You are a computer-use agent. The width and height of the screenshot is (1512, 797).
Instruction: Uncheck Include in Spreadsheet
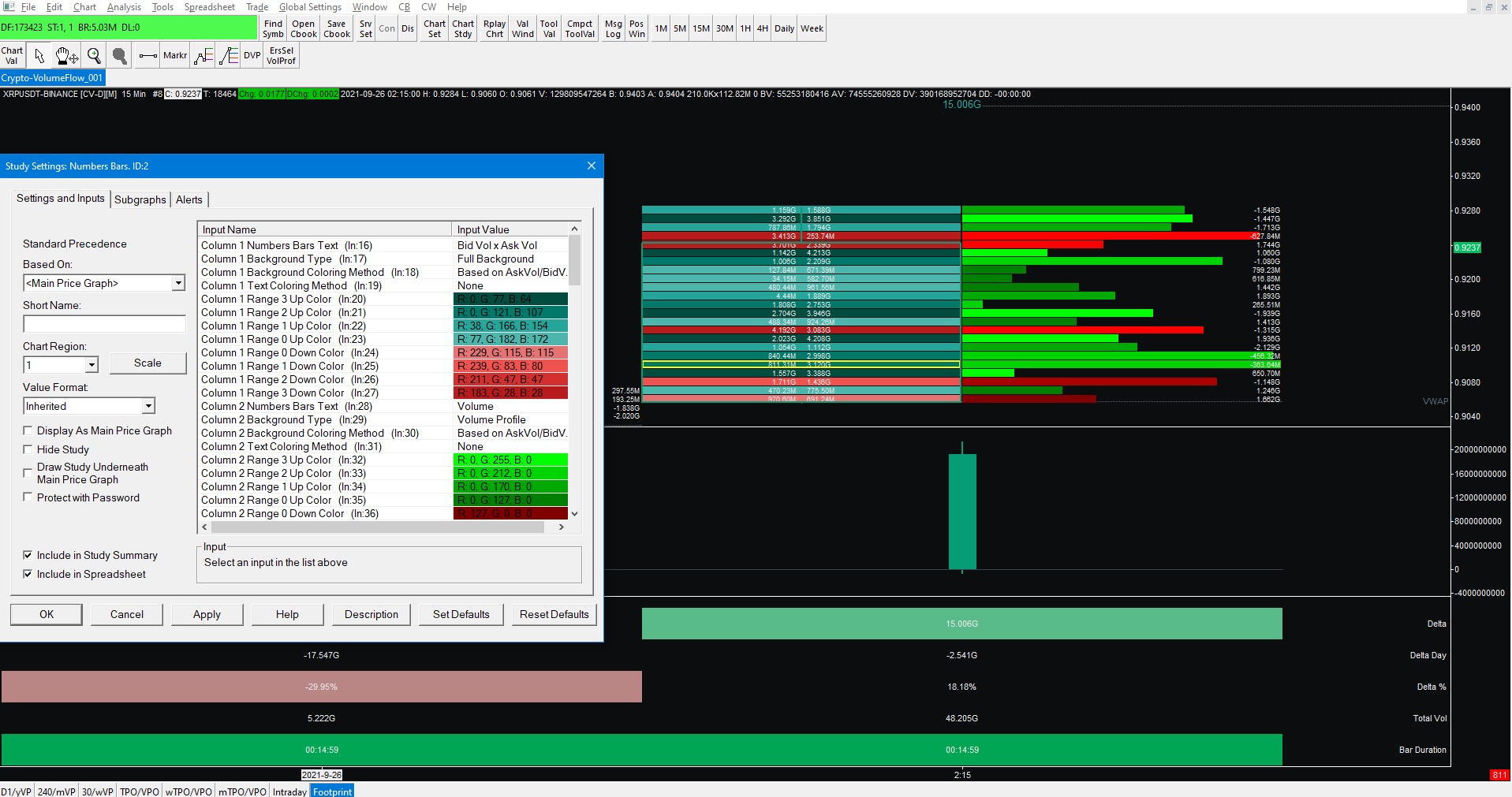[x=28, y=574]
